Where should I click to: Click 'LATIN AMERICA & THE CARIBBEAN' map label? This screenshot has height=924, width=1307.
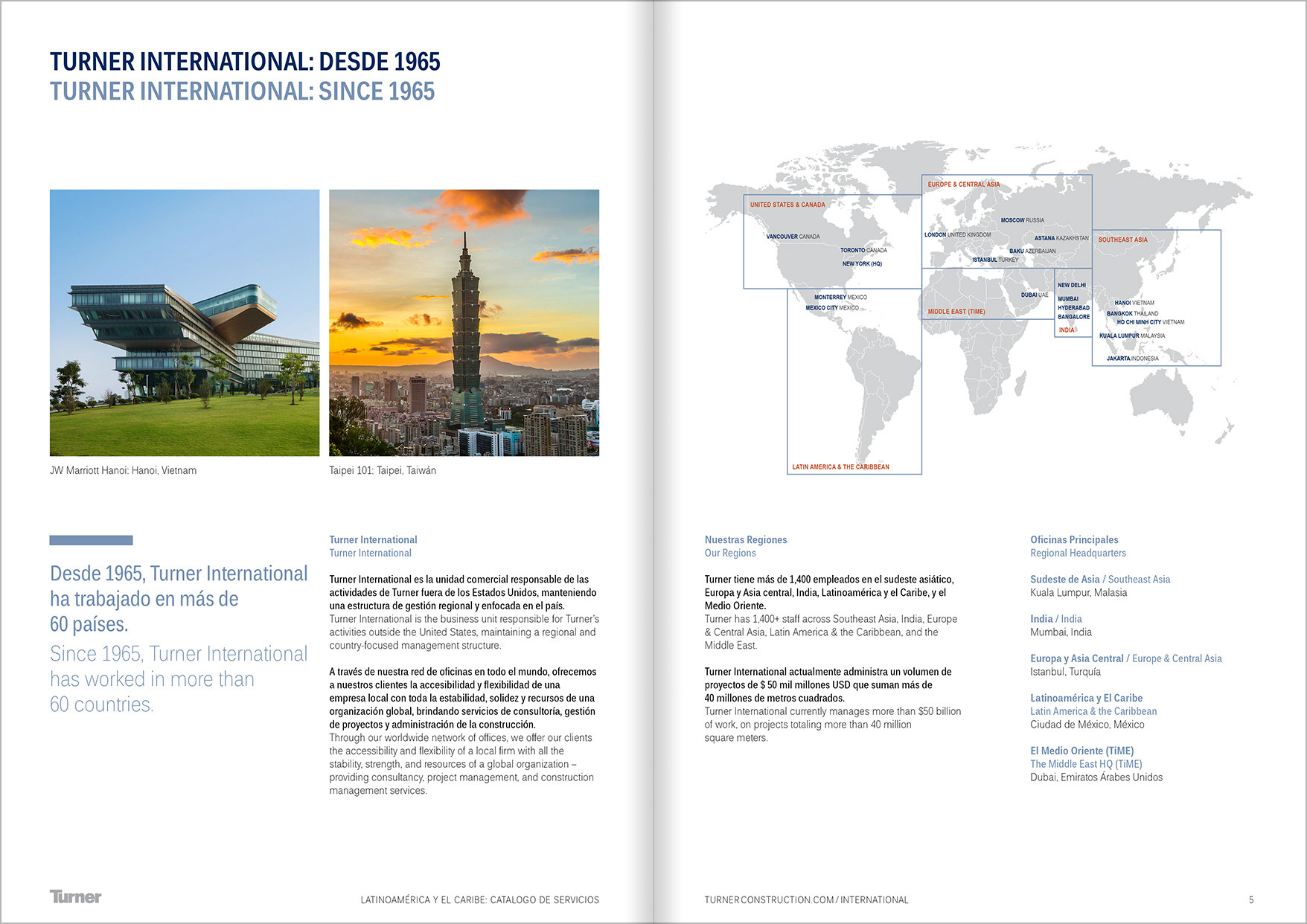840,467
